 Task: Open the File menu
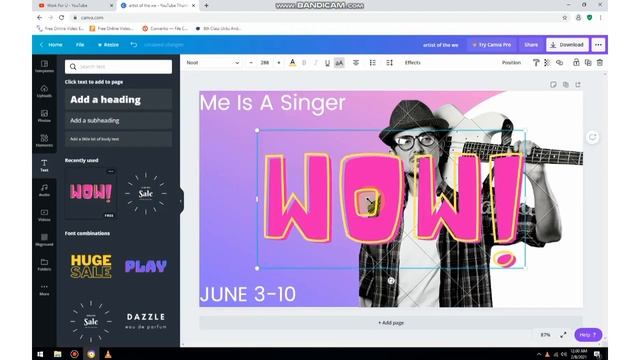click(x=80, y=44)
